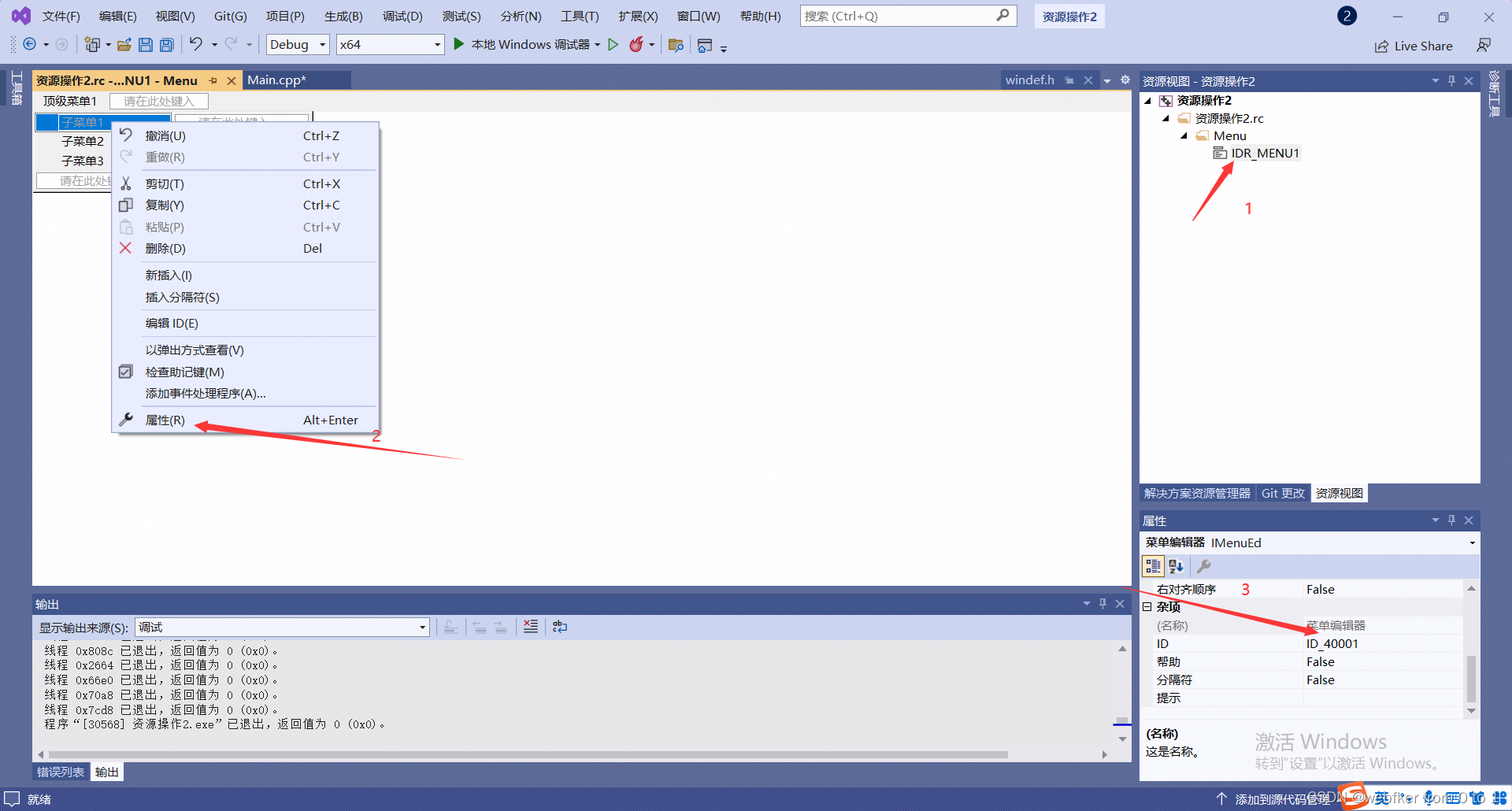The height and width of the screenshot is (811, 1512).
Task: Click the Save file icon in toolbar
Action: [146, 45]
